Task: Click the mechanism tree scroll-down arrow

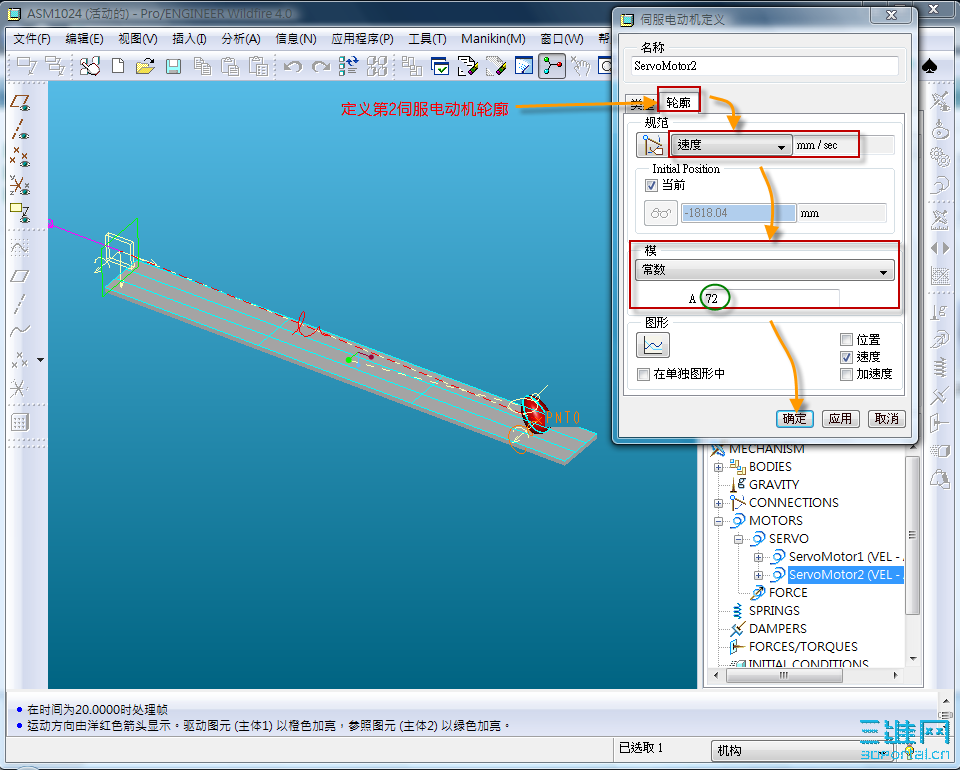Action: (x=912, y=659)
